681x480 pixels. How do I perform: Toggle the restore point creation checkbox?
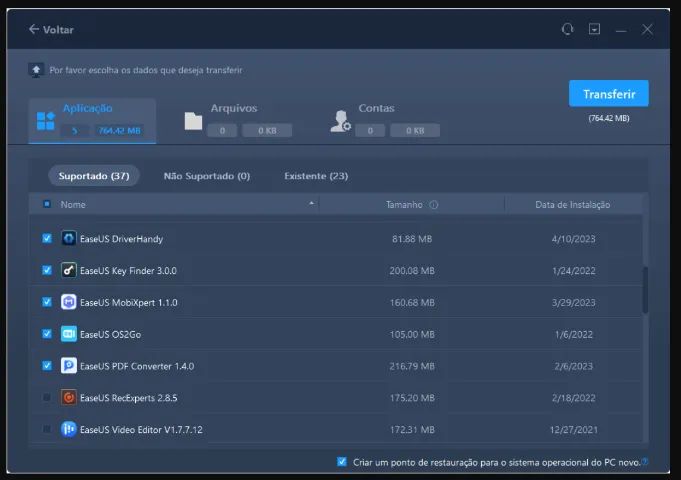(x=342, y=462)
